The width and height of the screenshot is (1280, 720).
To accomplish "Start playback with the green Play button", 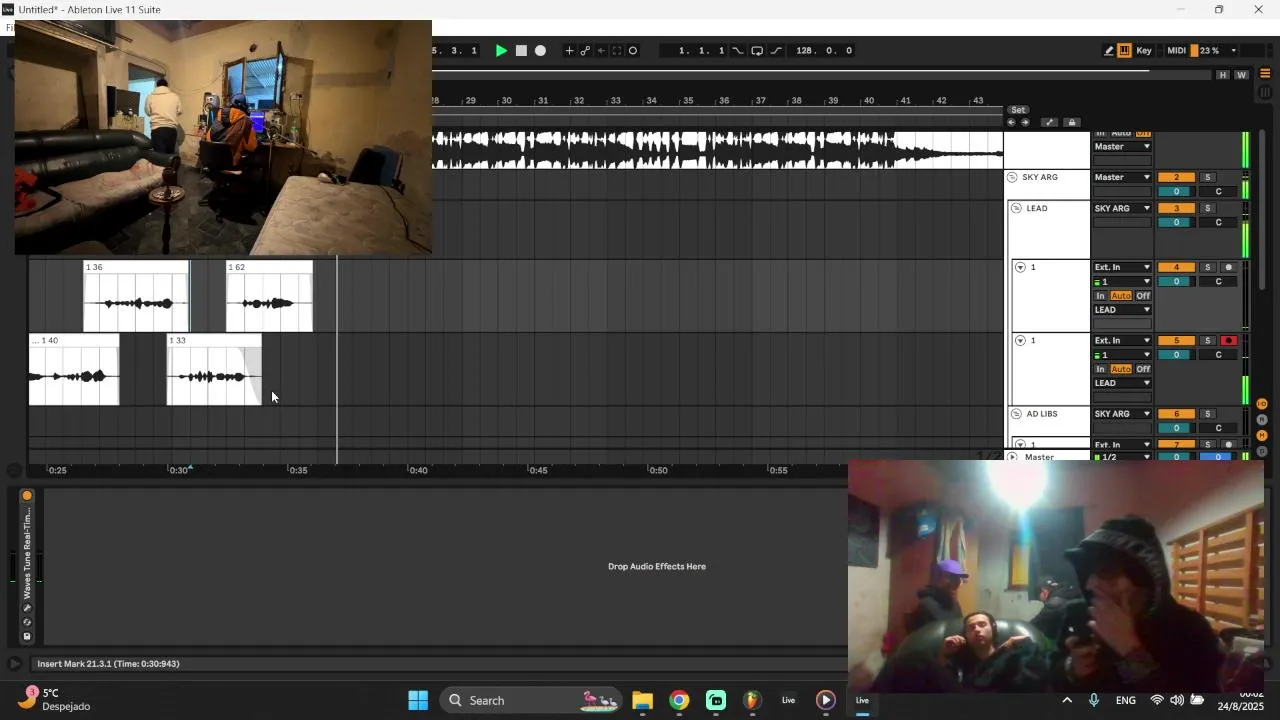I will pyautogui.click(x=501, y=51).
